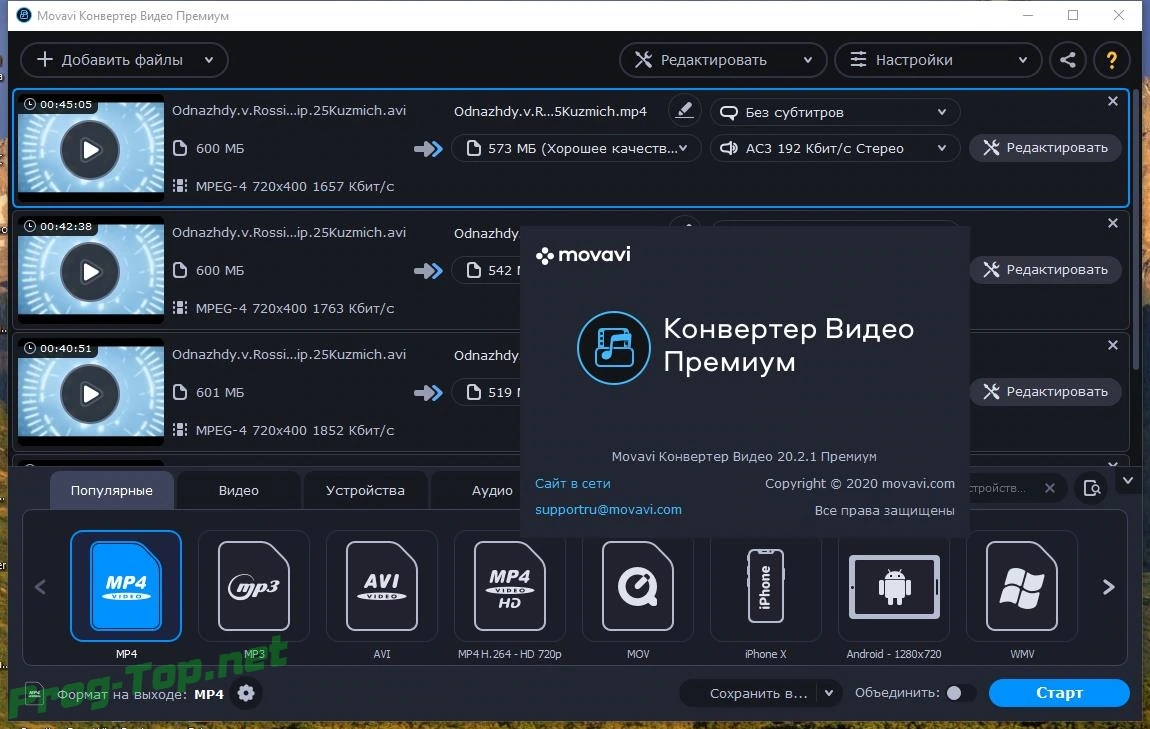Click Редактировать for the first file
1150x729 pixels.
tap(1046, 147)
